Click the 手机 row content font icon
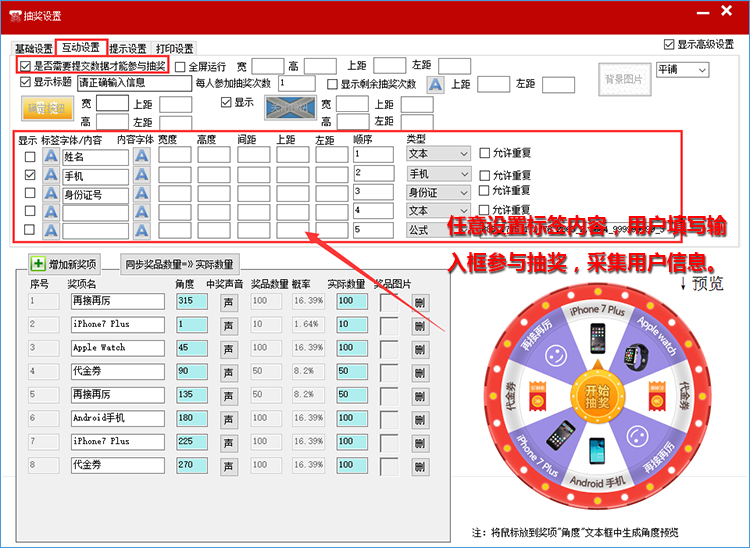The width and height of the screenshot is (750, 548). (x=141, y=175)
